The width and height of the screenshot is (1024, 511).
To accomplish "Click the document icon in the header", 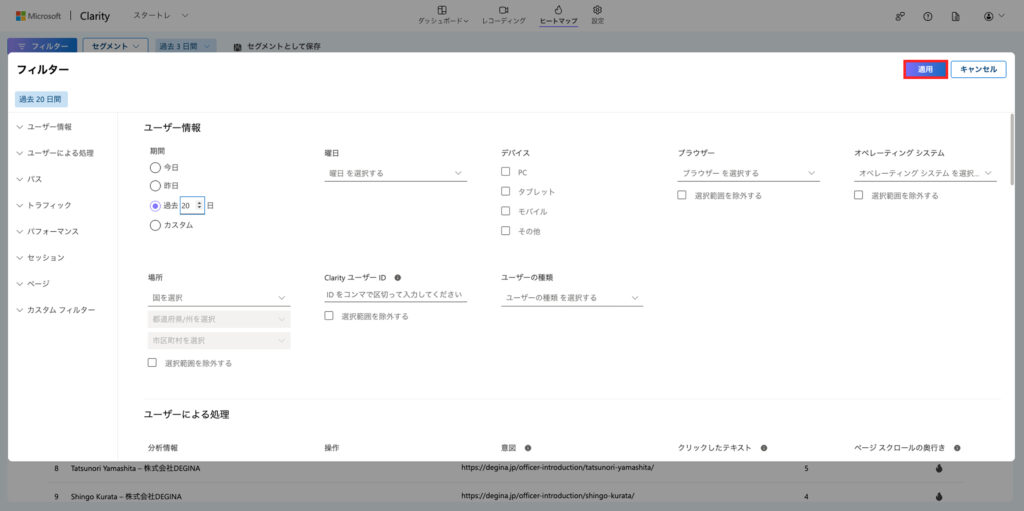I will pos(956,17).
